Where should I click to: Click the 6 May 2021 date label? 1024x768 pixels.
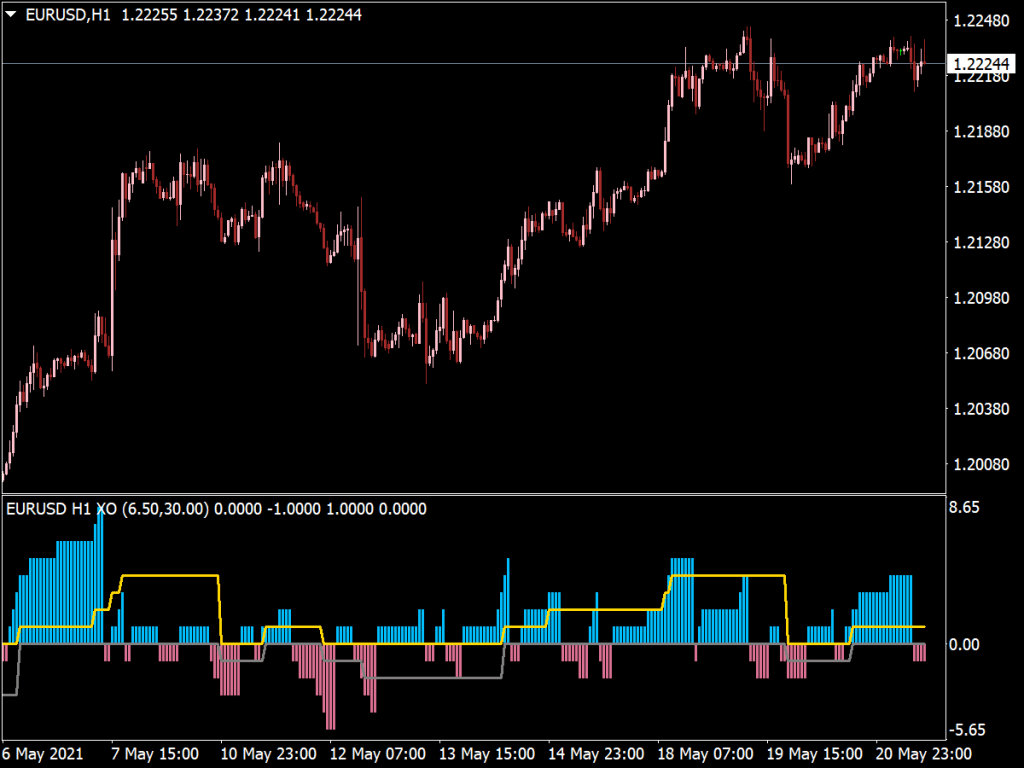40,755
